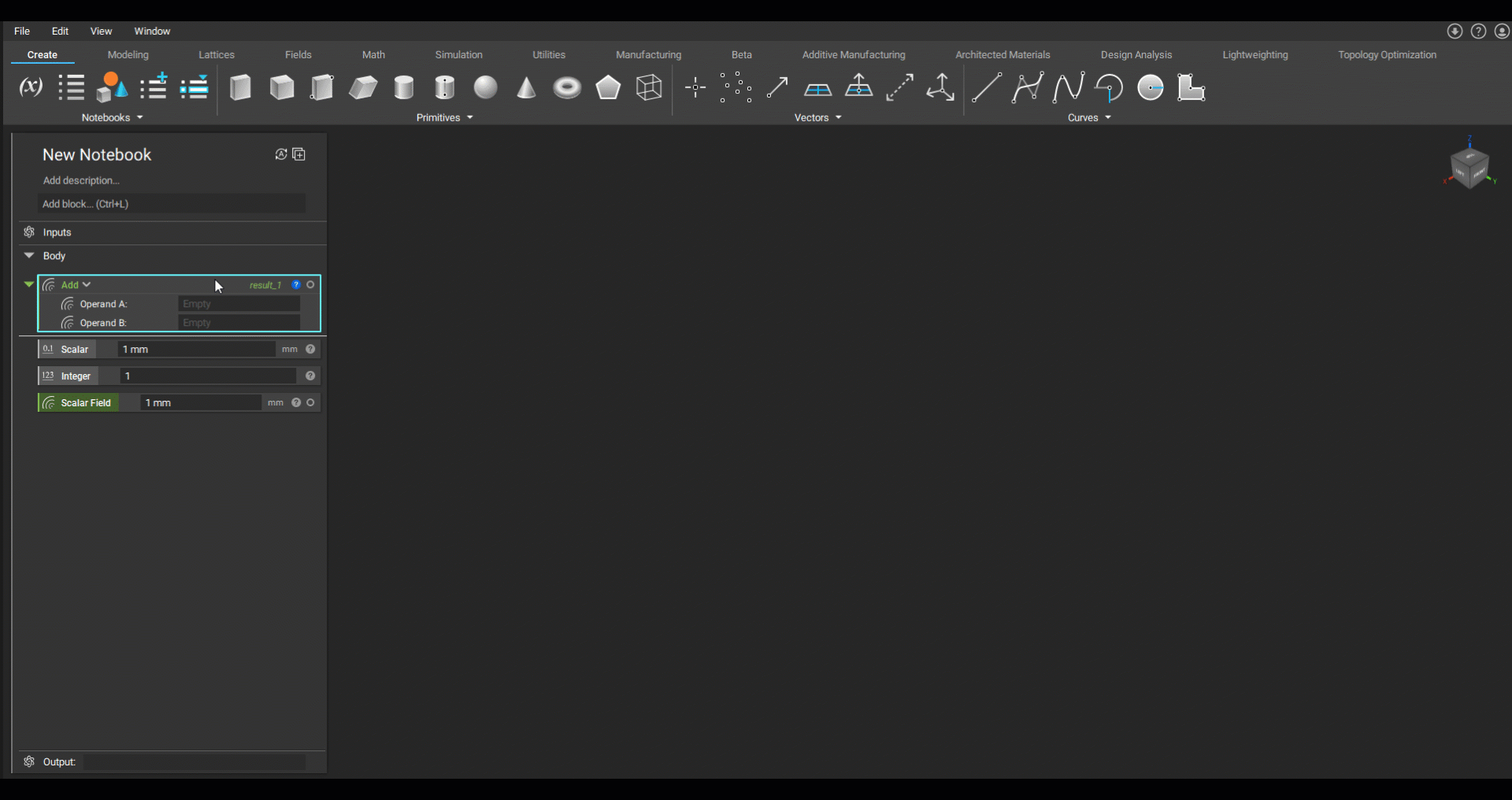Switch to the Fields tab
This screenshot has height=800, width=1512.
coord(298,54)
